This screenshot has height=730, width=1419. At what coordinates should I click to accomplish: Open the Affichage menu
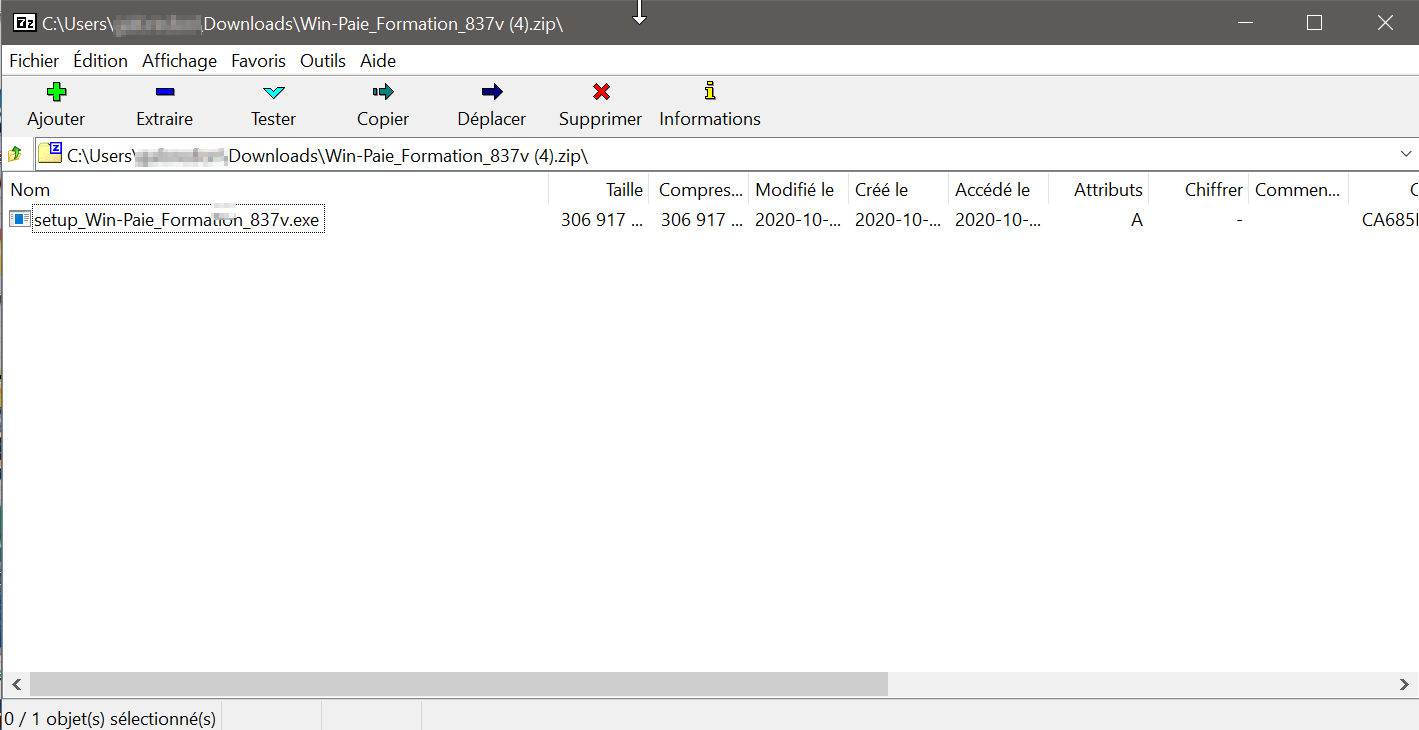pos(179,61)
